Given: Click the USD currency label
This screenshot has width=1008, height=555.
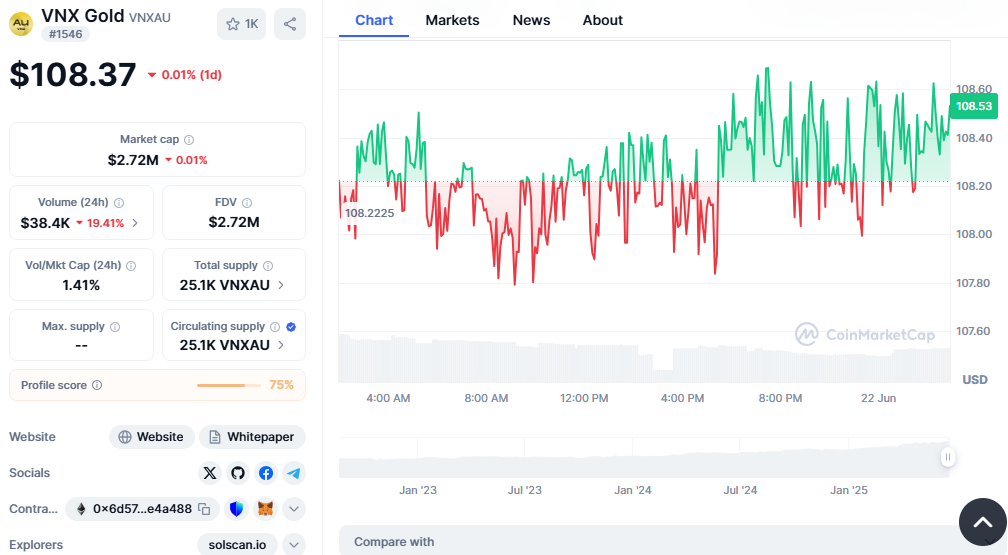Looking at the screenshot, I should click(x=975, y=380).
